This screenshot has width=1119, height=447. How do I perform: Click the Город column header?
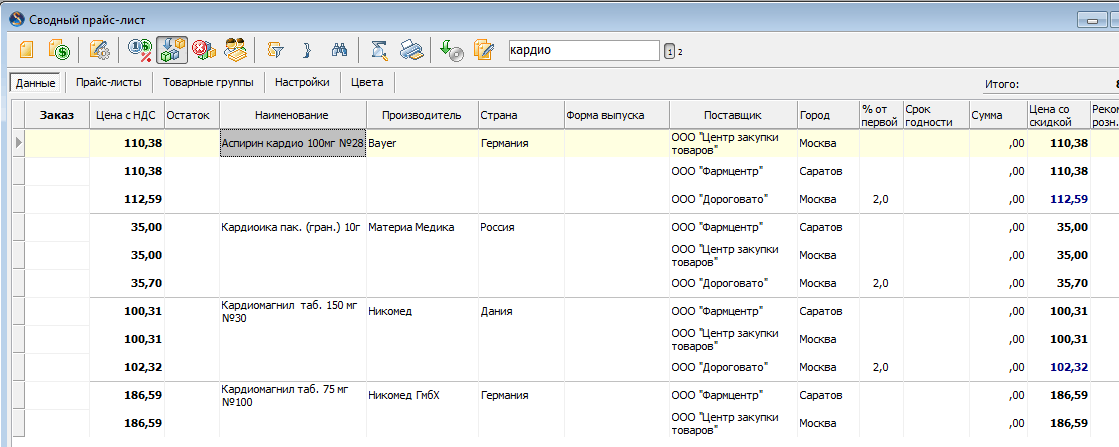click(x=828, y=115)
